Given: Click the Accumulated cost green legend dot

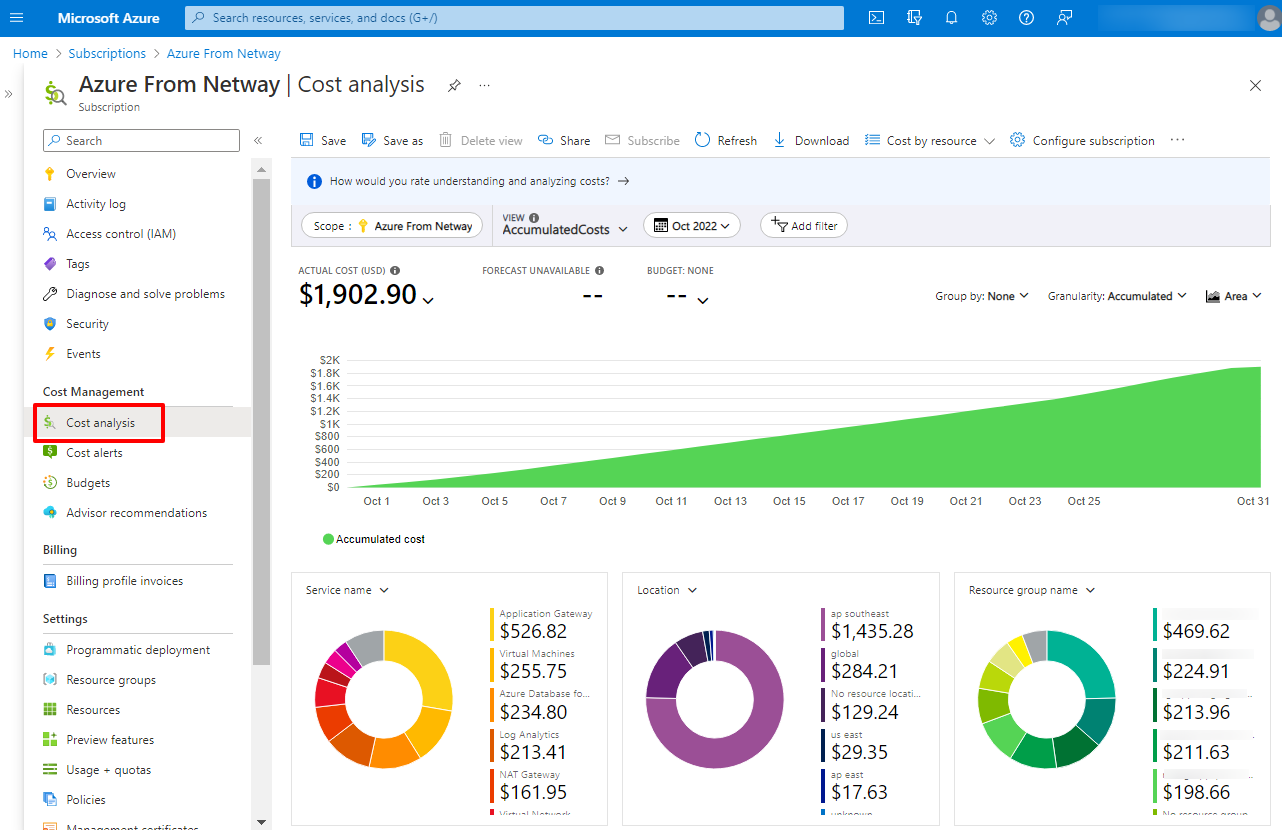Looking at the screenshot, I should pos(328,539).
